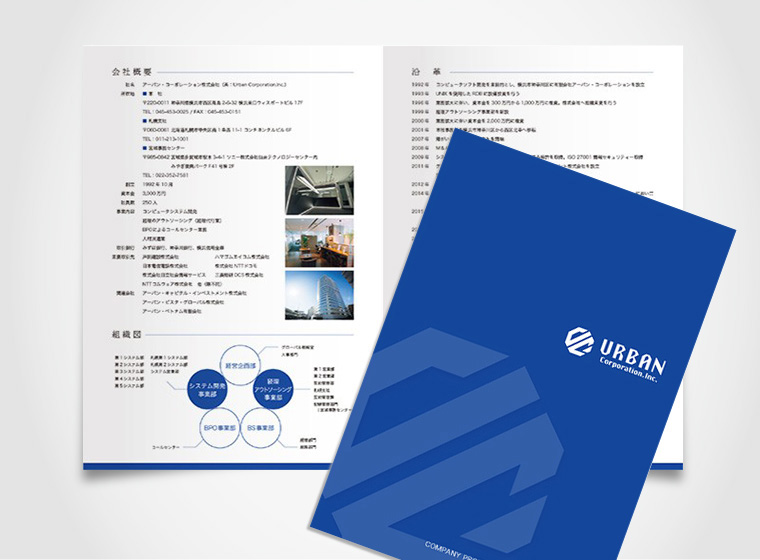Screen dimensions: 760x560
Task: Click the 沿革 section heading
Action: [x=421, y=73]
